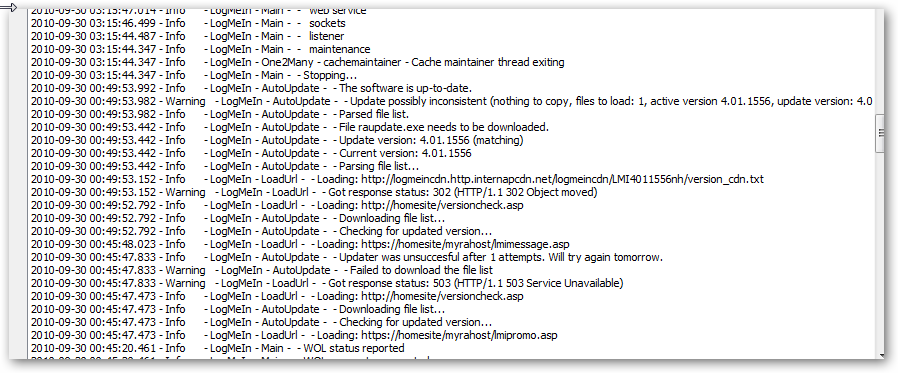This screenshot has height=373, width=898.
Task: Click the vertical scrollbar thumb grip
Action: pyautogui.click(x=882, y=132)
